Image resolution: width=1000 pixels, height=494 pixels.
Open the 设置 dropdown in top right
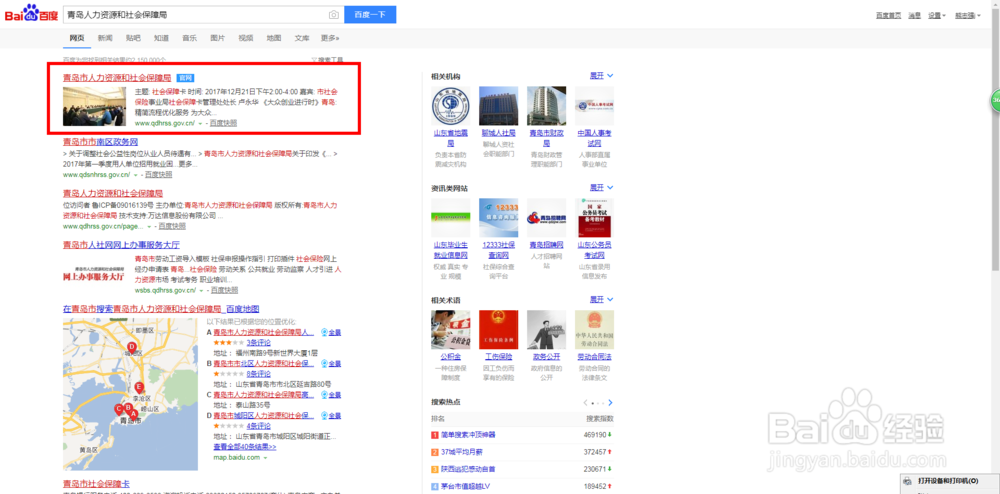coord(937,15)
